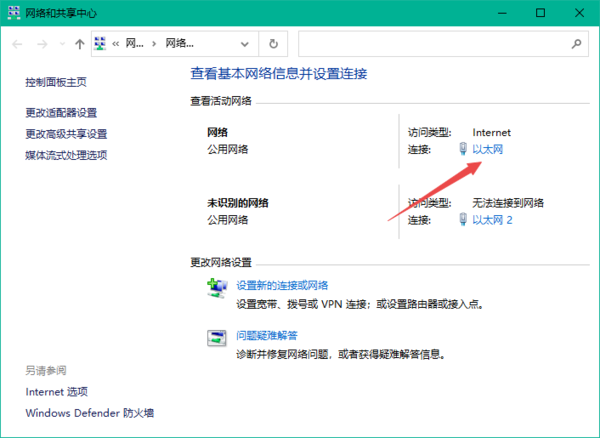Go to 控制面板主页

pyautogui.click(x=56, y=82)
